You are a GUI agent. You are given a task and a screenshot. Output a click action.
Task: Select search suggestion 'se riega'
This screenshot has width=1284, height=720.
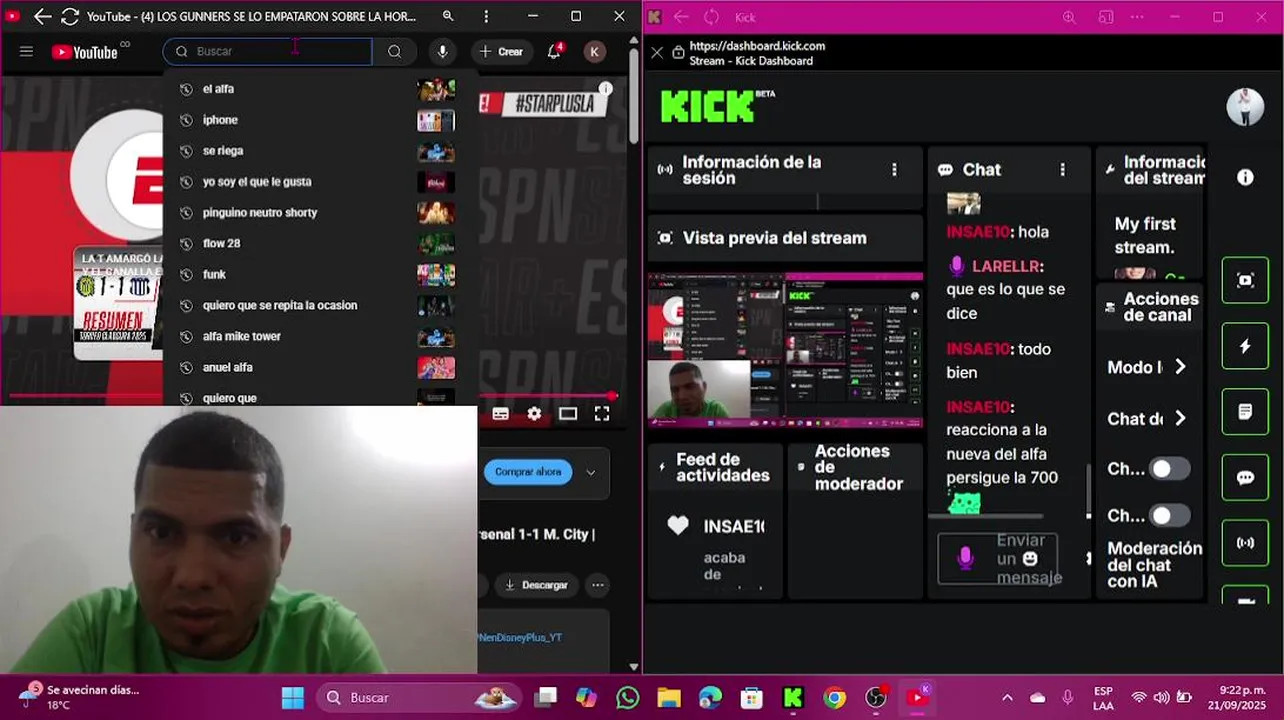tap(320, 151)
